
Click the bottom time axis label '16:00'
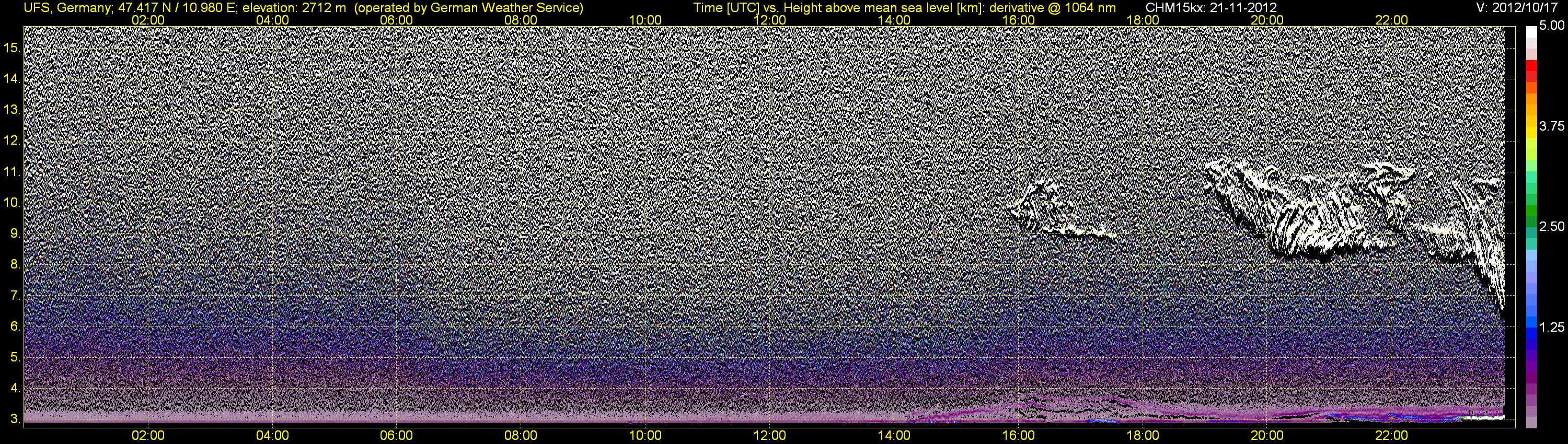pyautogui.click(x=1018, y=436)
